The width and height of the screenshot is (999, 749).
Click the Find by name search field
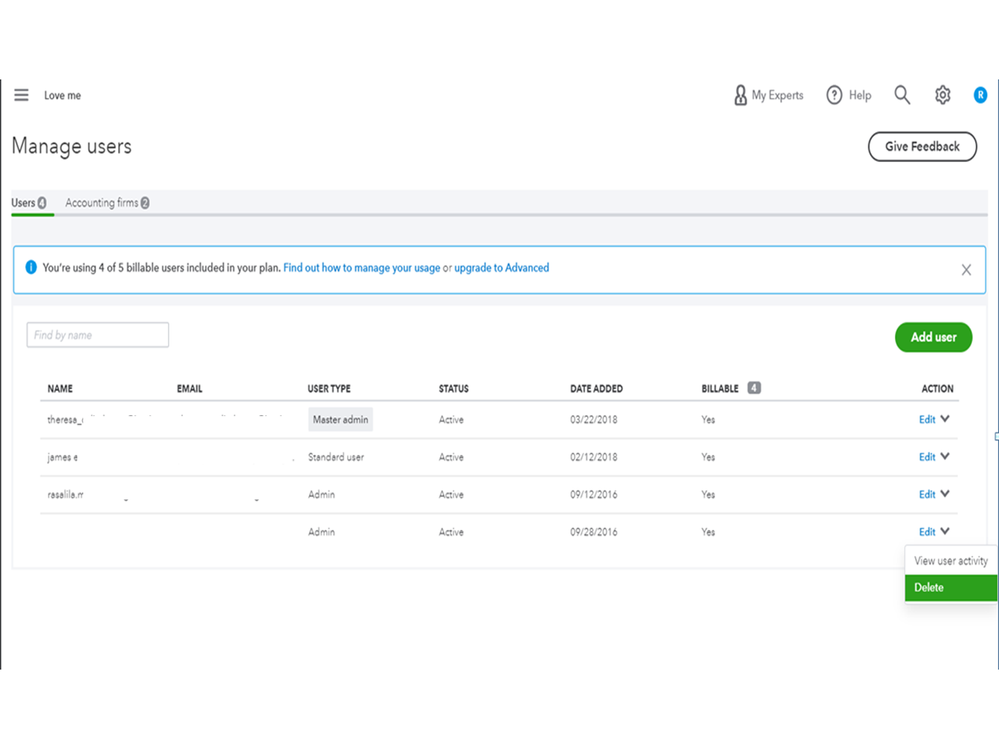[x=98, y=335]
